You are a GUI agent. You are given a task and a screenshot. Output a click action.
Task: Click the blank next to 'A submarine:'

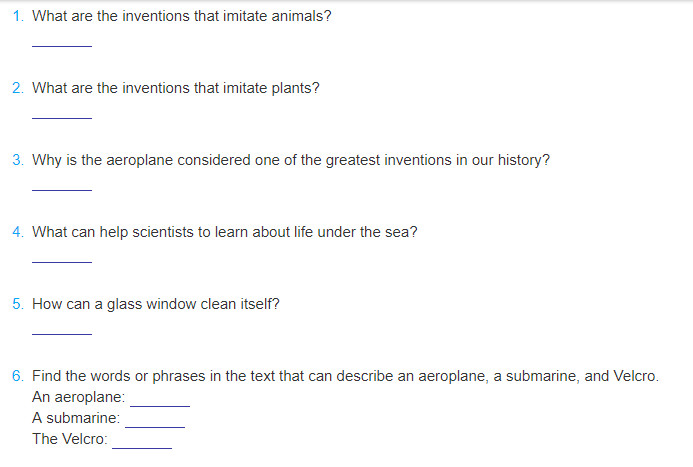coord(155,421)
